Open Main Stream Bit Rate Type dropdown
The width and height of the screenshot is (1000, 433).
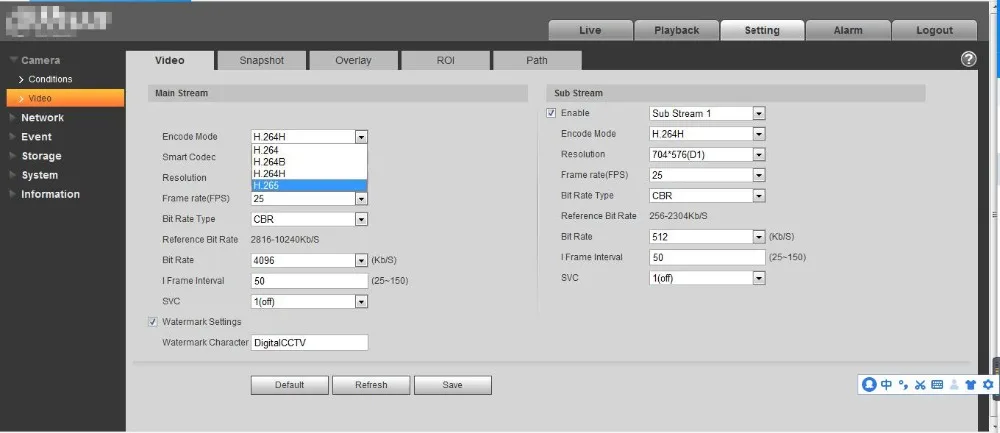[361, 219]
